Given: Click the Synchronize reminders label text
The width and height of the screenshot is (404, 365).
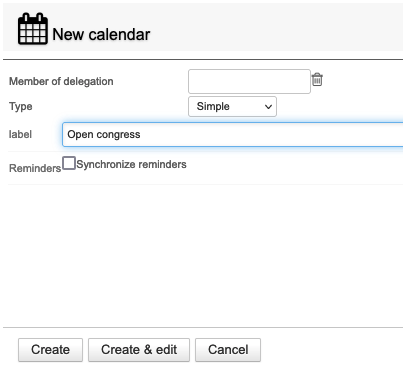Looking at the screenshot, I should [131, 164].
